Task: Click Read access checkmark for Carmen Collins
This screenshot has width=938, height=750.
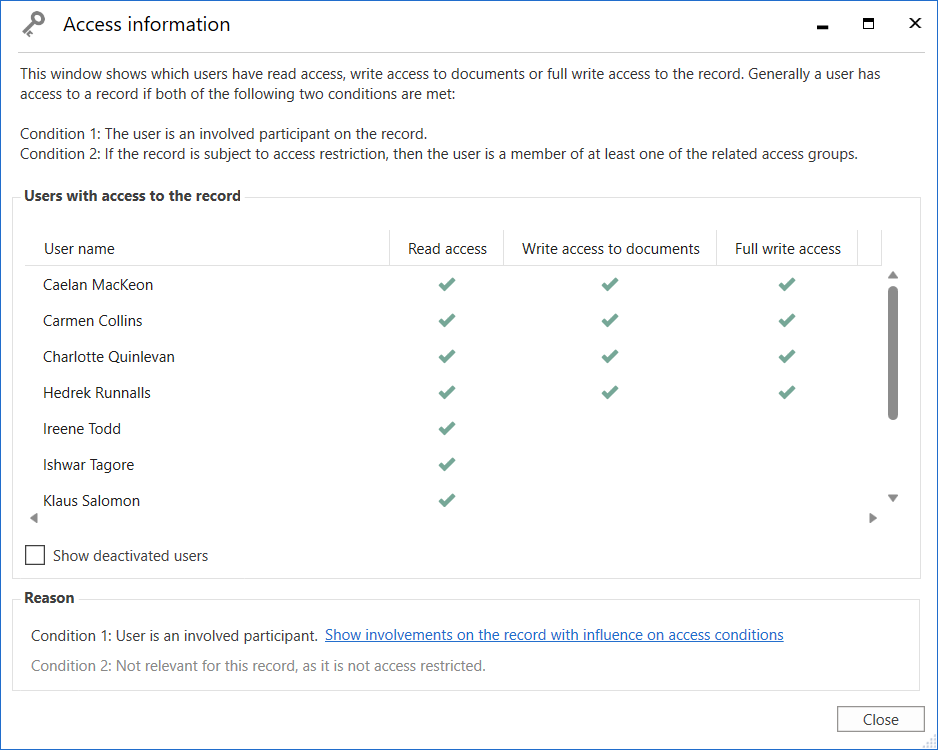Action: (x=447, y=320)
